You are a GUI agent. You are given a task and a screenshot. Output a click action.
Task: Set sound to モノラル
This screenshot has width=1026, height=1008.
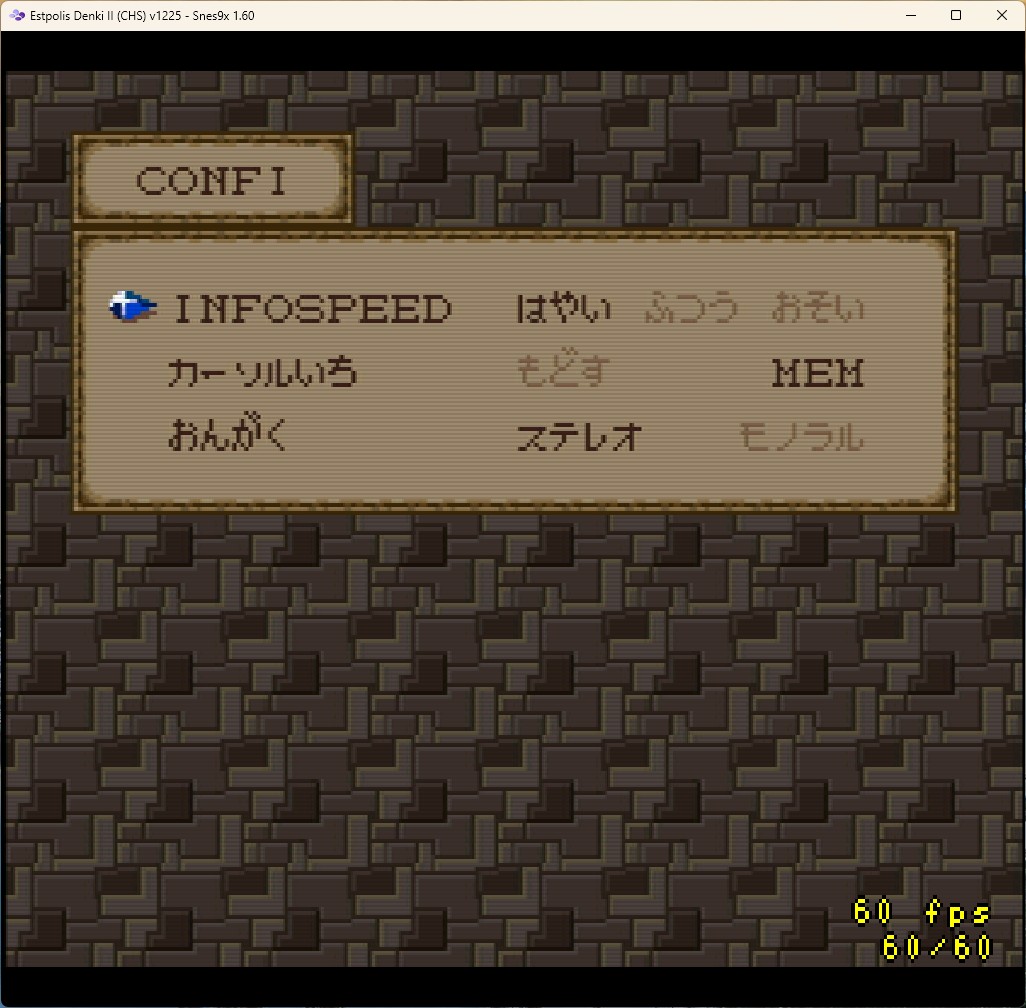[802, 437]
